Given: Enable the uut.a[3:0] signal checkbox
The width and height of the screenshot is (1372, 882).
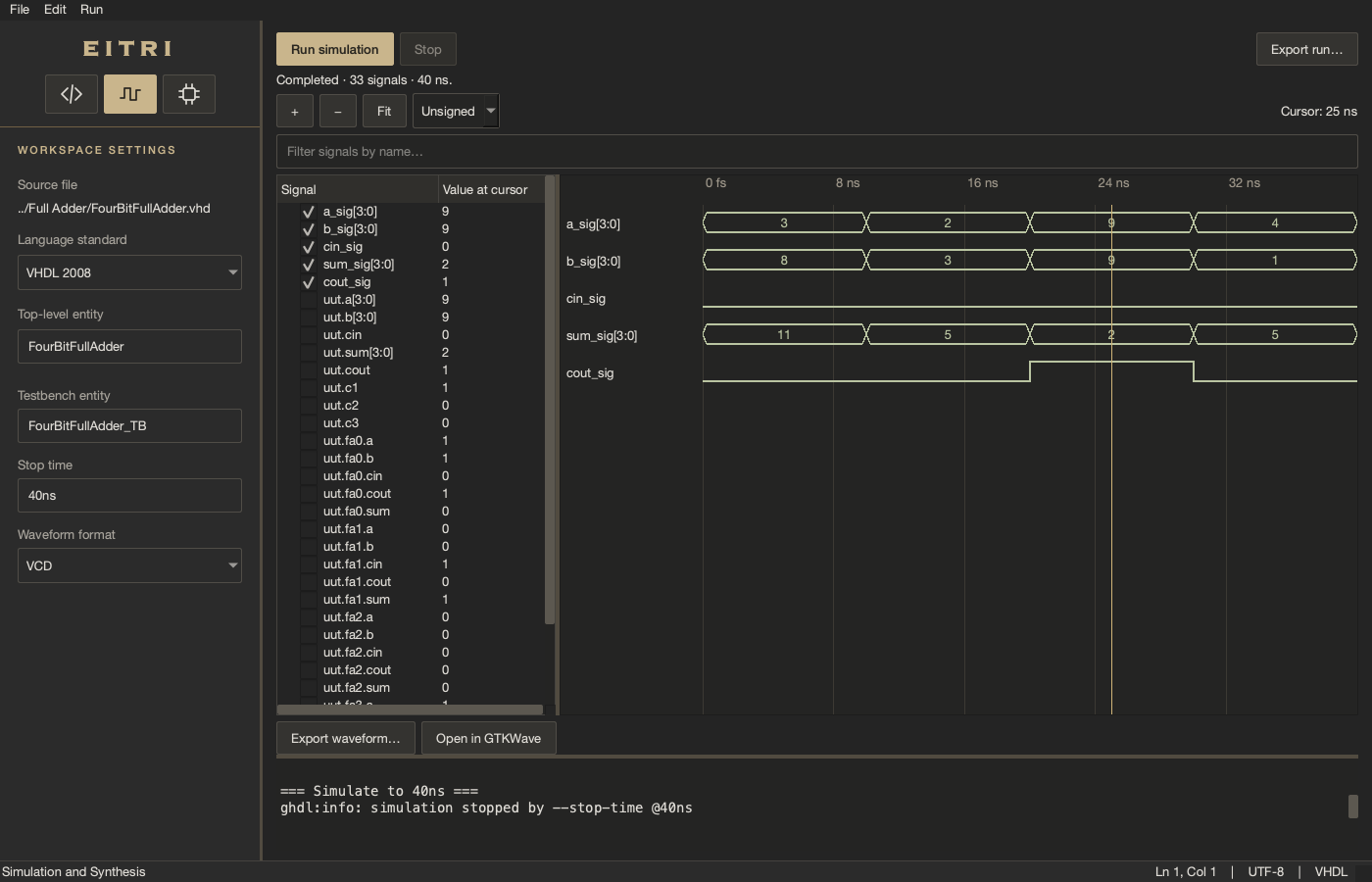Looking at the screenshot, I should pos(309,300).
